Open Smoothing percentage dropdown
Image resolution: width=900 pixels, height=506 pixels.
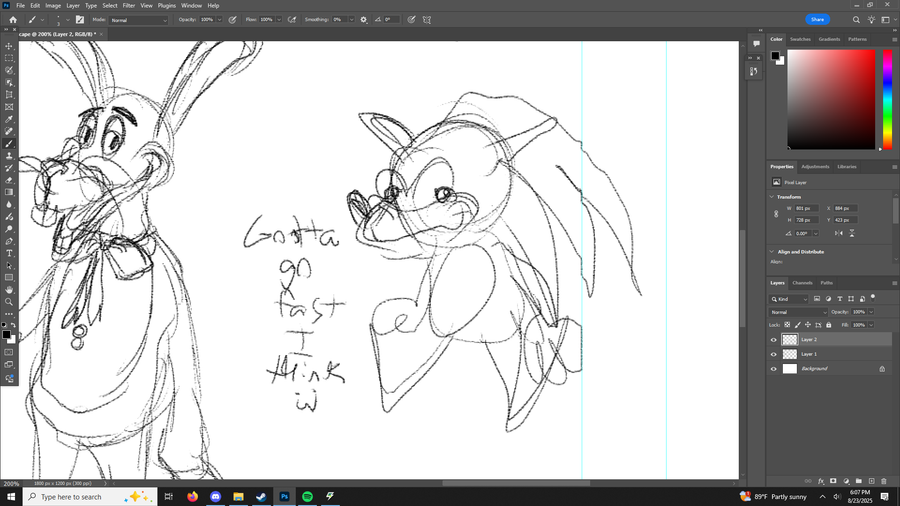click(351, 20)
